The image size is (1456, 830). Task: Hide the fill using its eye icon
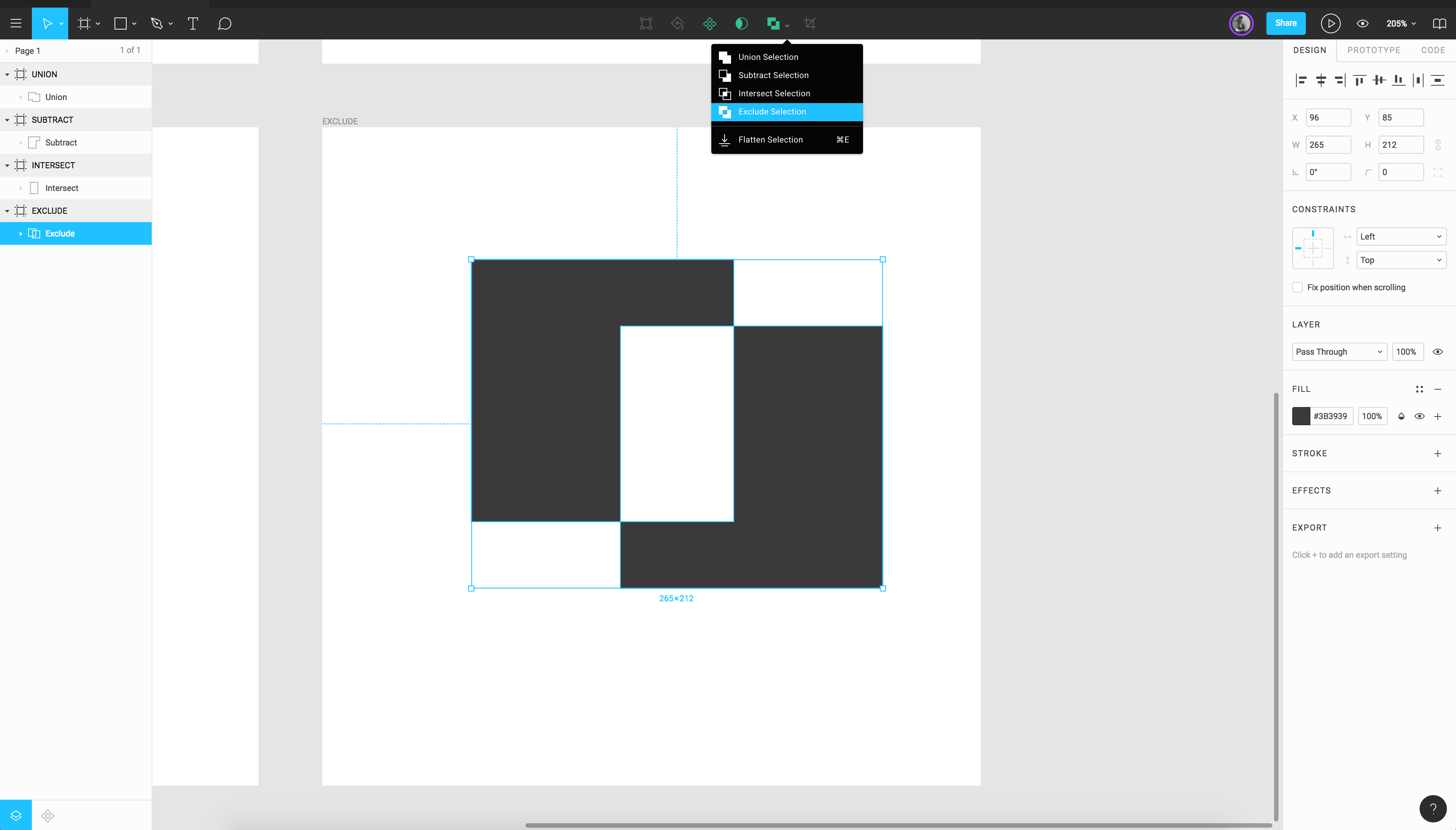coord(1420,416)
